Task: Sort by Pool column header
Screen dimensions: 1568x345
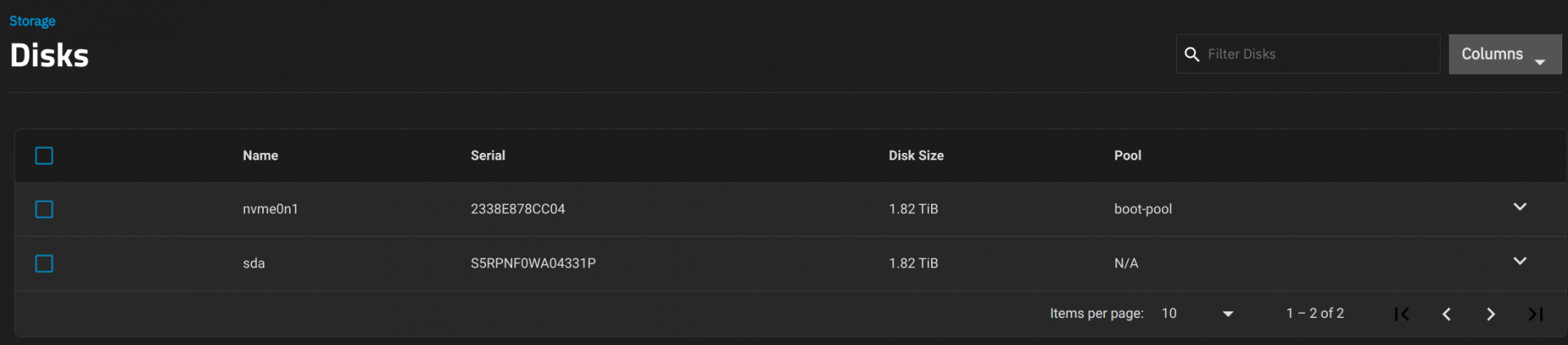Action: [1127, 155]
